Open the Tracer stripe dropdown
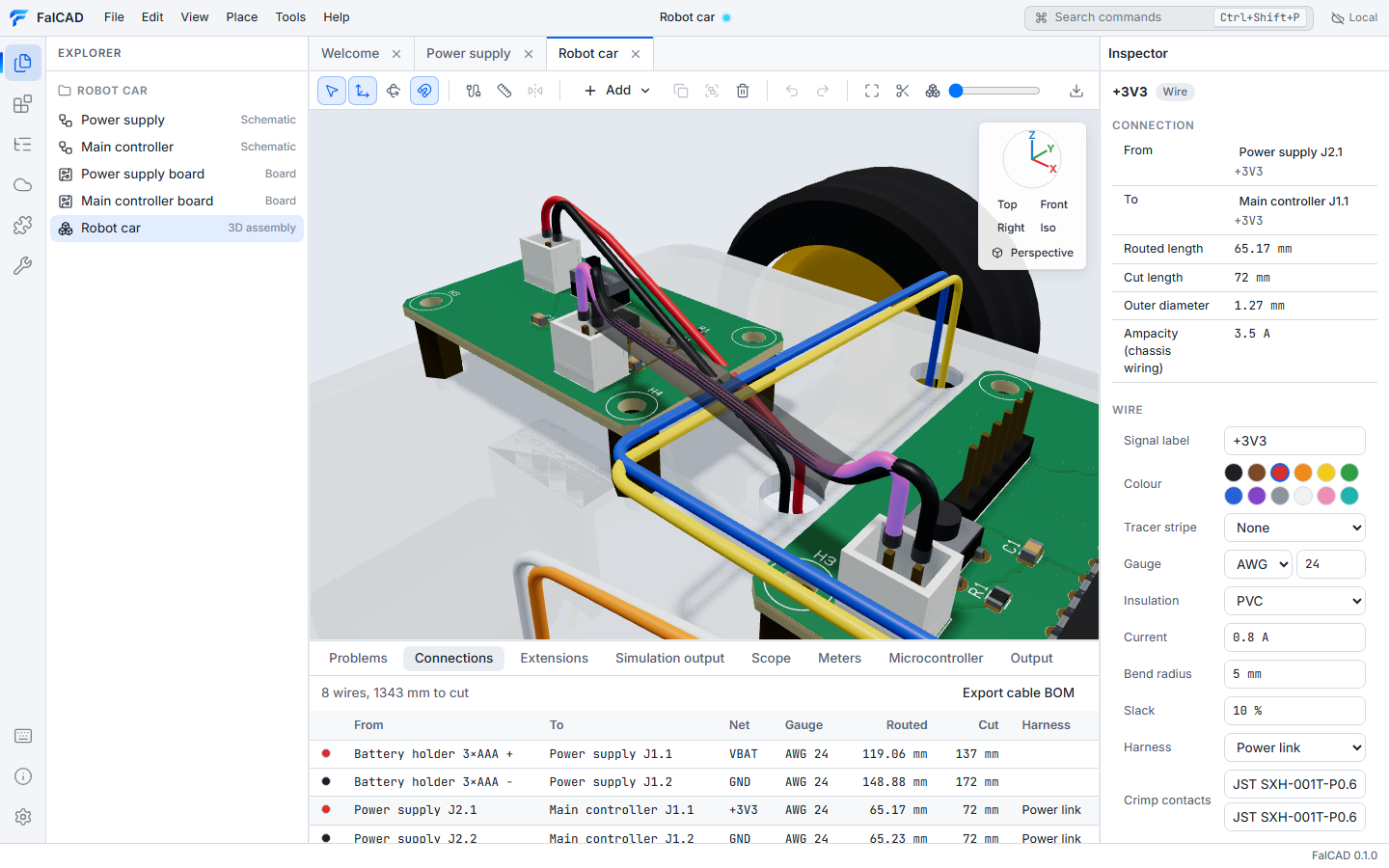 click(x=1294, y=528)
